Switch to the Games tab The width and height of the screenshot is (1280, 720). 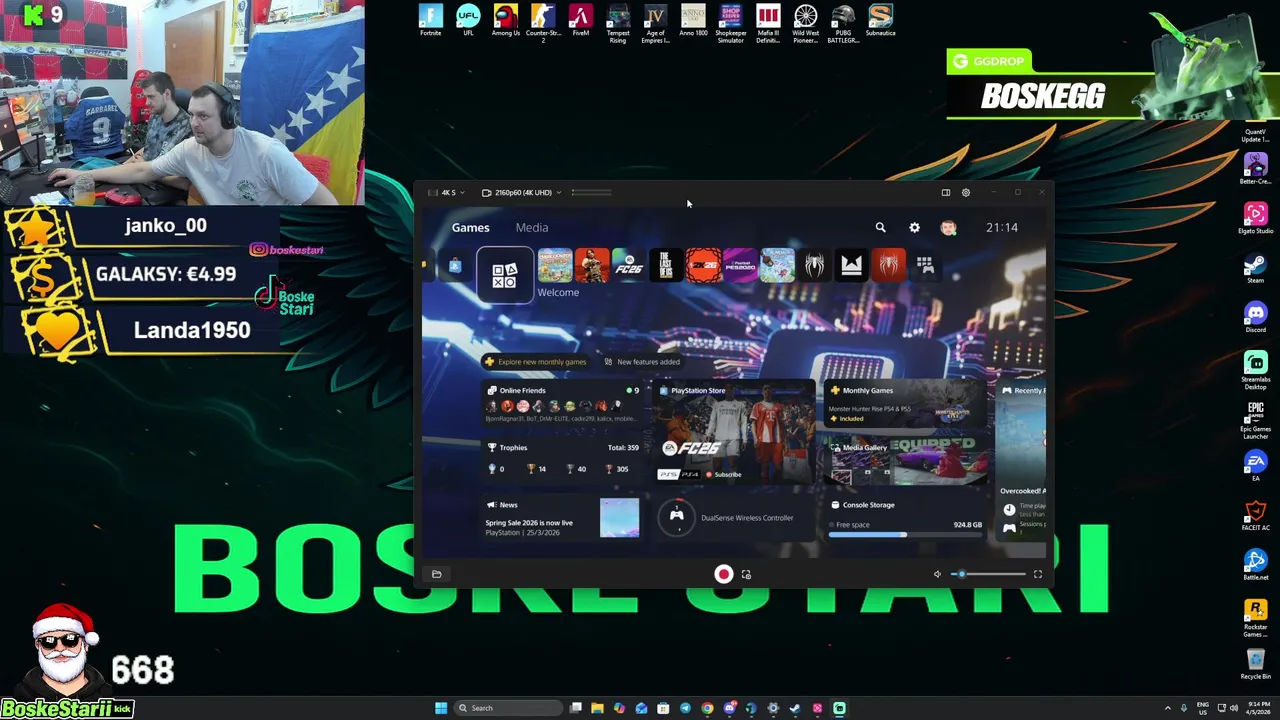470,227
